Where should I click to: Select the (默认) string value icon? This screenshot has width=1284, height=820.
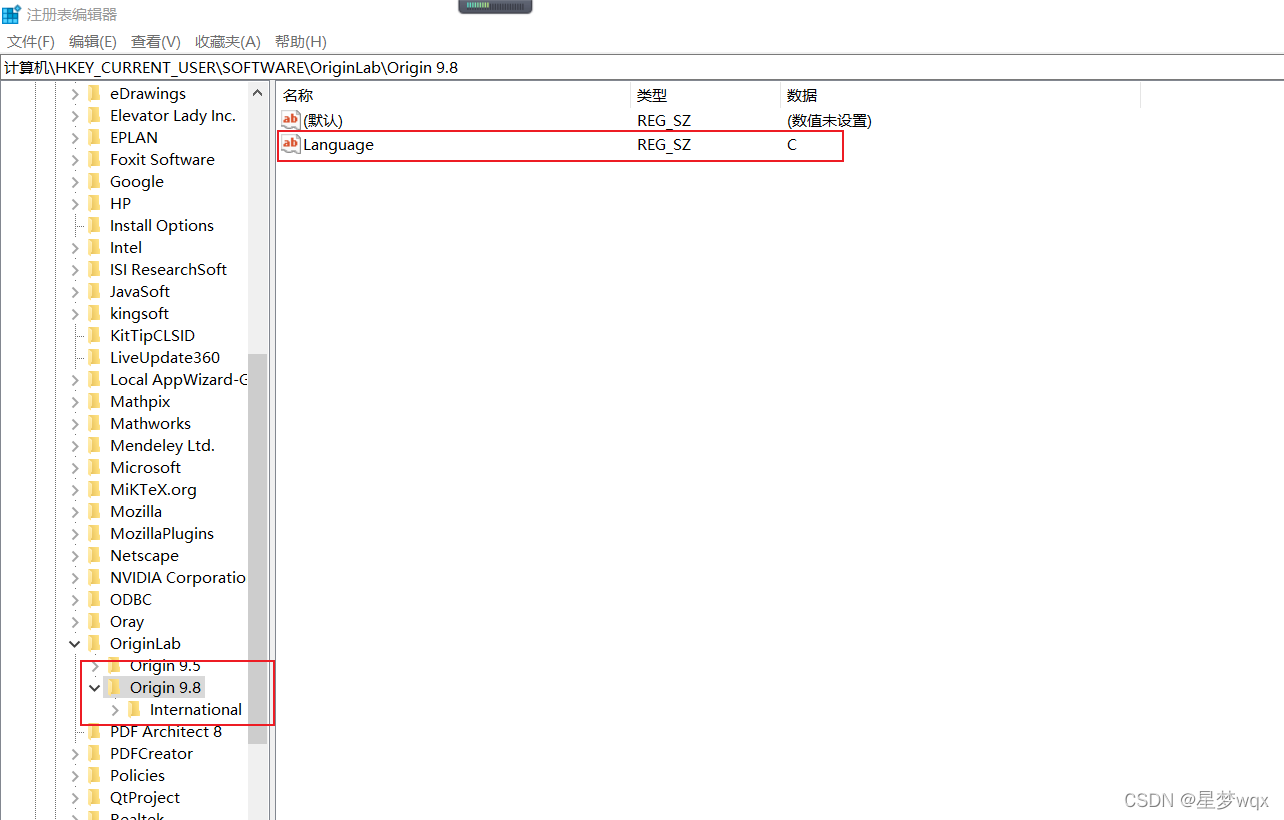[291, 121]
